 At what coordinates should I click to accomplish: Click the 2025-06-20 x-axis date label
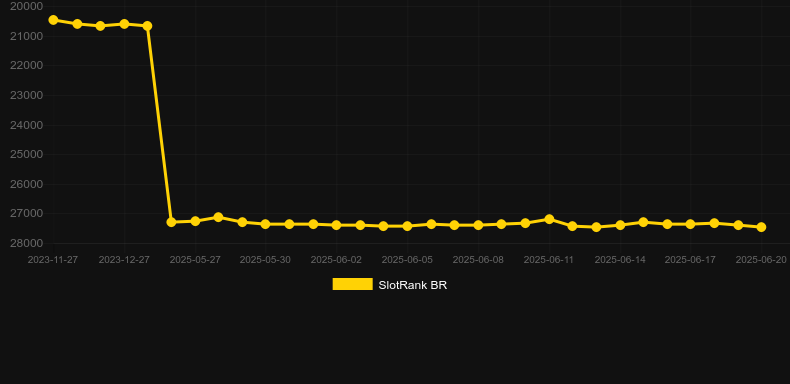[761, 260]
